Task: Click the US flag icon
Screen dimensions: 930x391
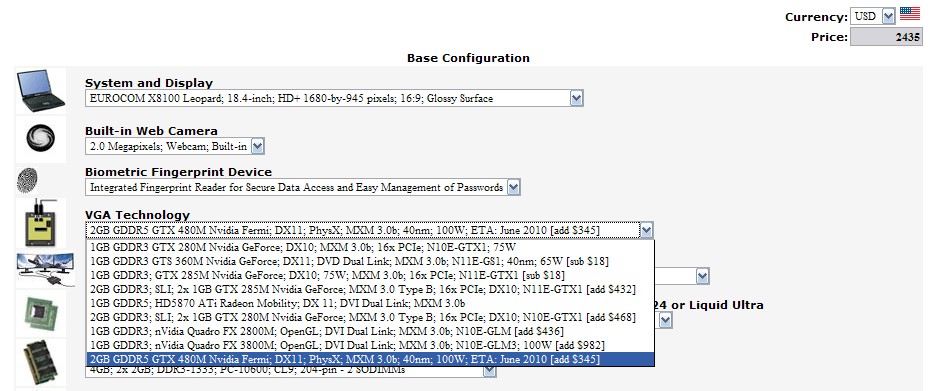Action: pyautogui.click(x=909, y=14)
